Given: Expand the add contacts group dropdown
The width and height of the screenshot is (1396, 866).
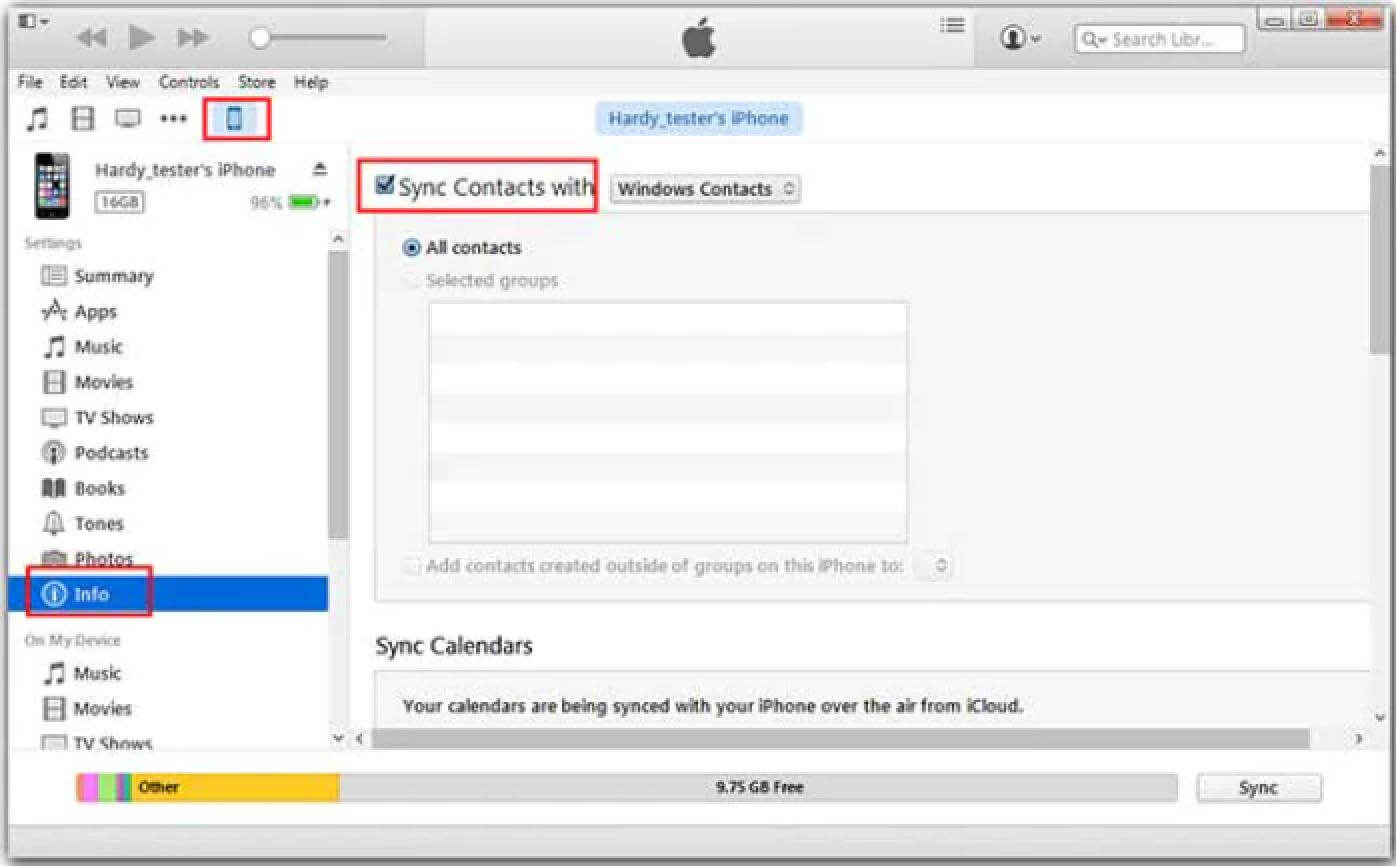Looking at the screenshot, I should [x=936, y=565].
